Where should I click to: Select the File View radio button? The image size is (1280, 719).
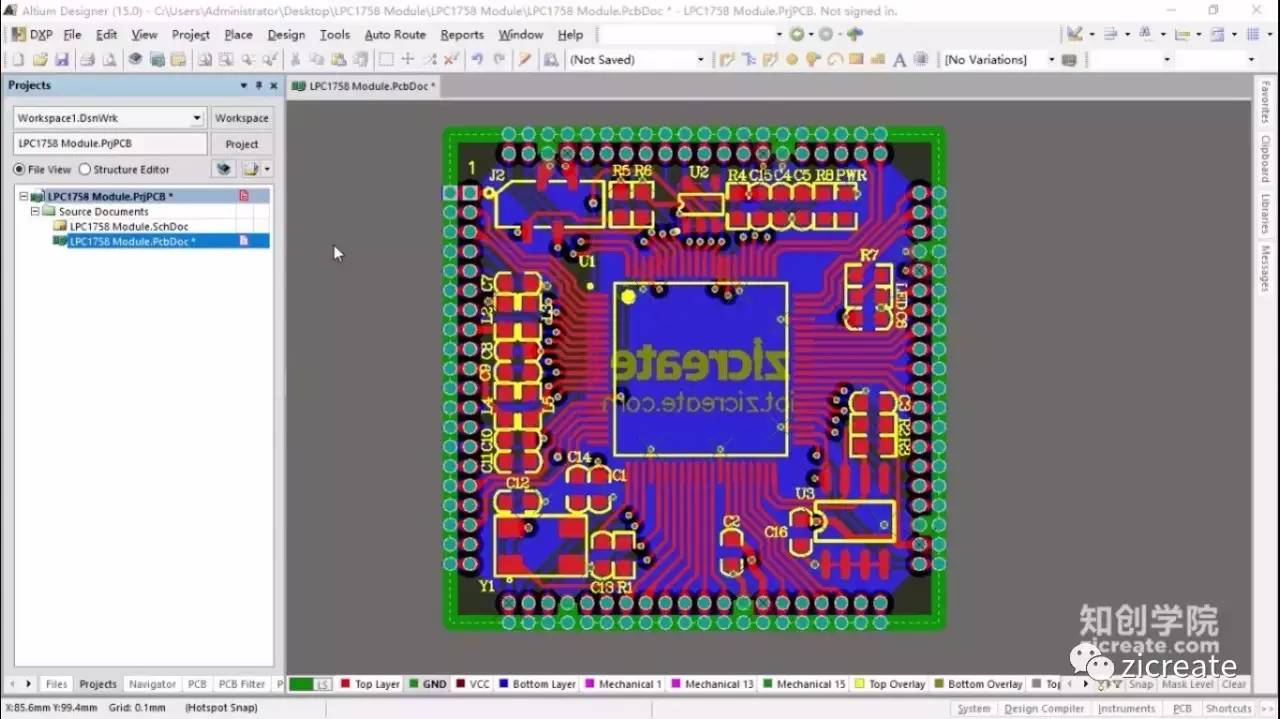[20, 170]
